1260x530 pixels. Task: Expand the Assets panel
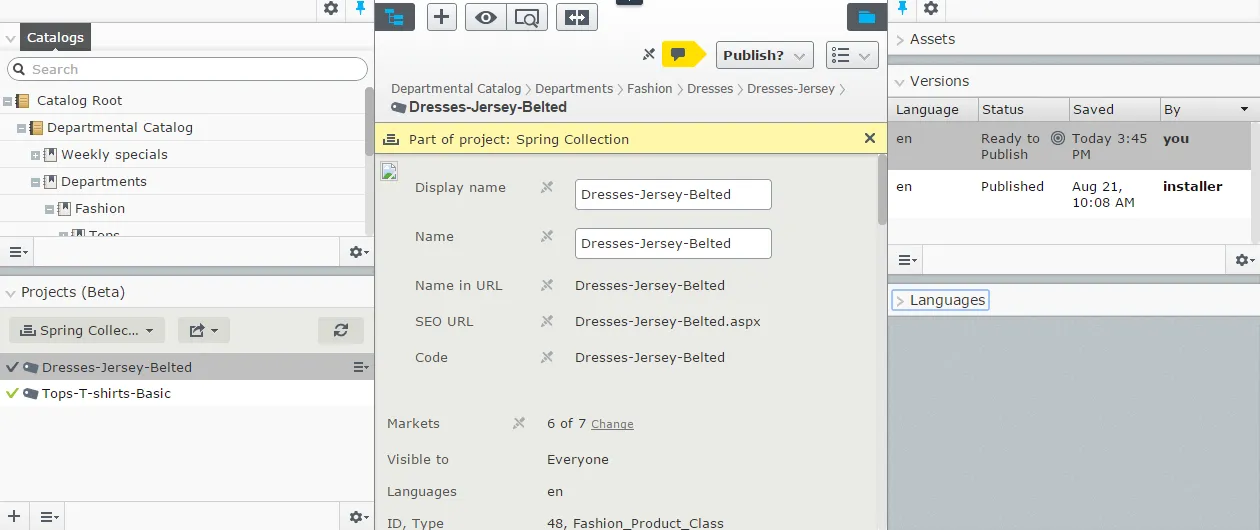coord(900,39)
